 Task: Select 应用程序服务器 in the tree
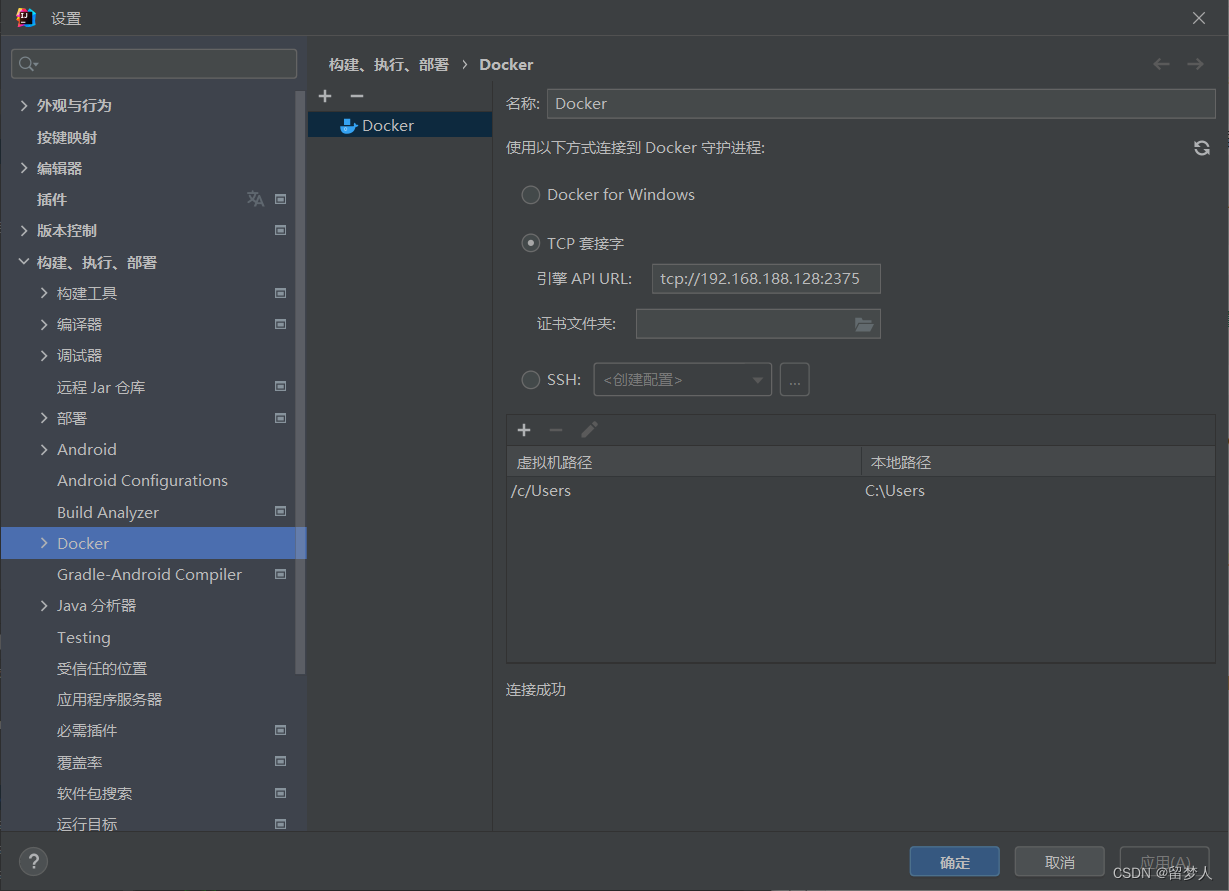pos(110,699)
